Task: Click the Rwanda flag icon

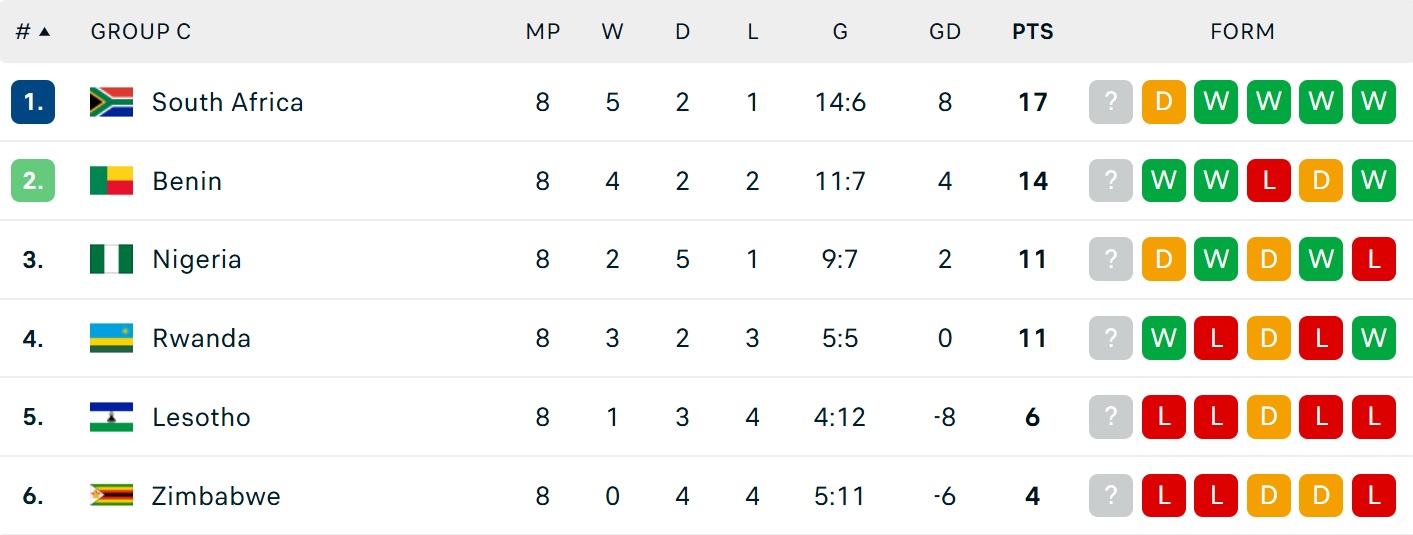Action: pos(111,338)
